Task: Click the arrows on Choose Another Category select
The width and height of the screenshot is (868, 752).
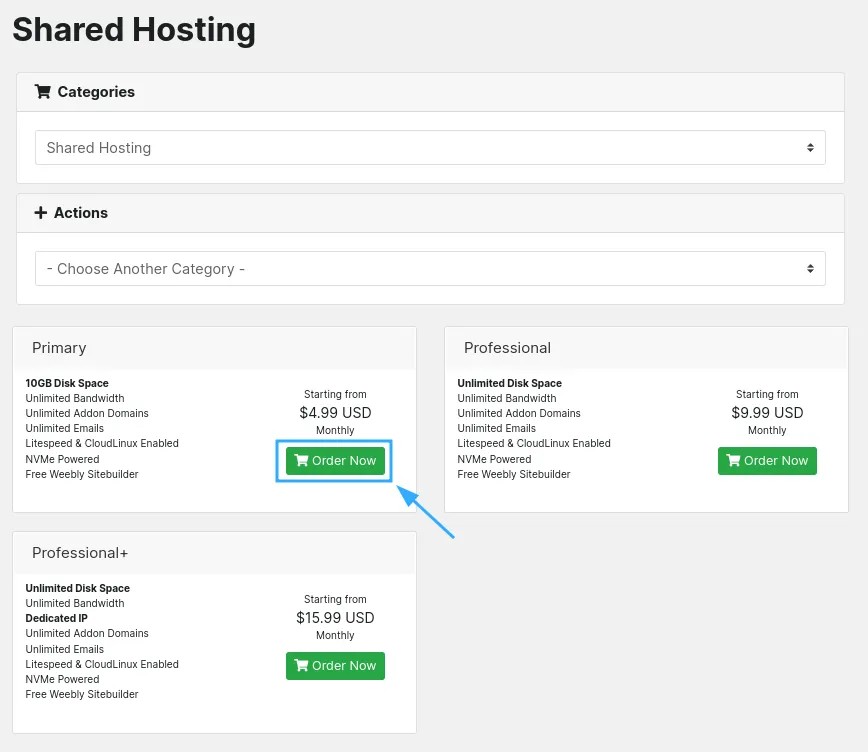Action: (x=810, y=269)
